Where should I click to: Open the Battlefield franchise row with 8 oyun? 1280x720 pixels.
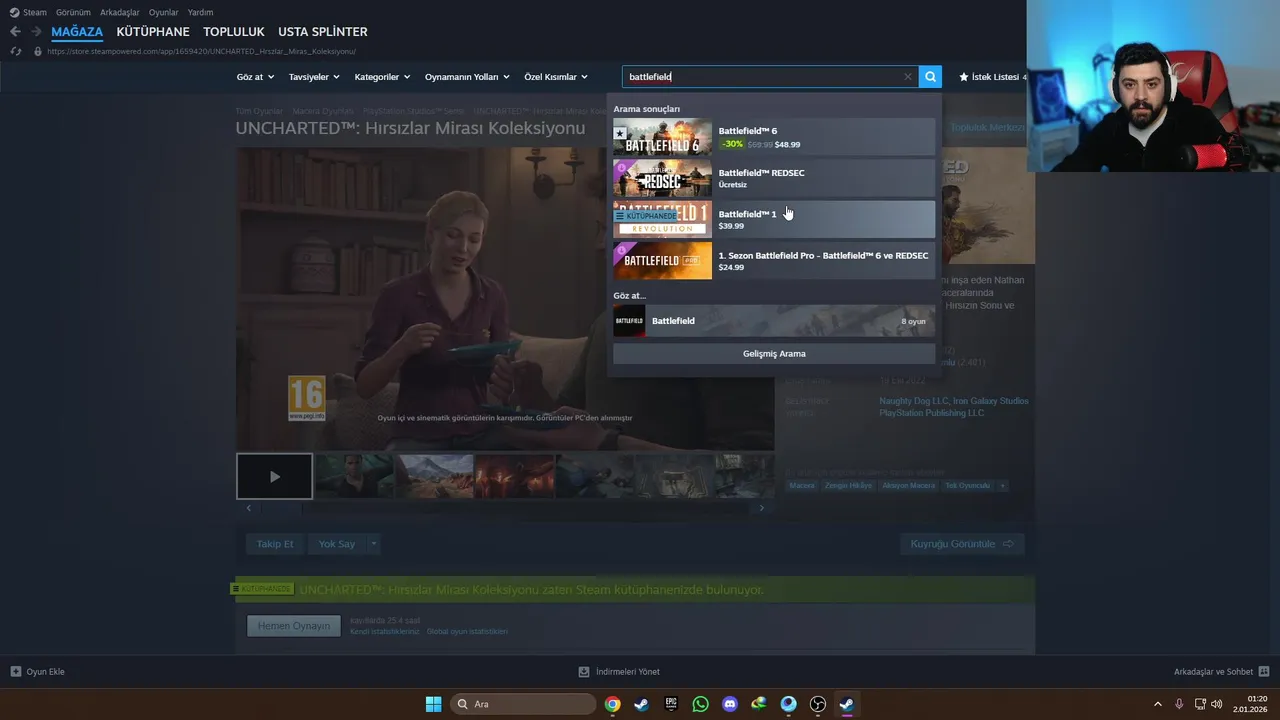774,321
